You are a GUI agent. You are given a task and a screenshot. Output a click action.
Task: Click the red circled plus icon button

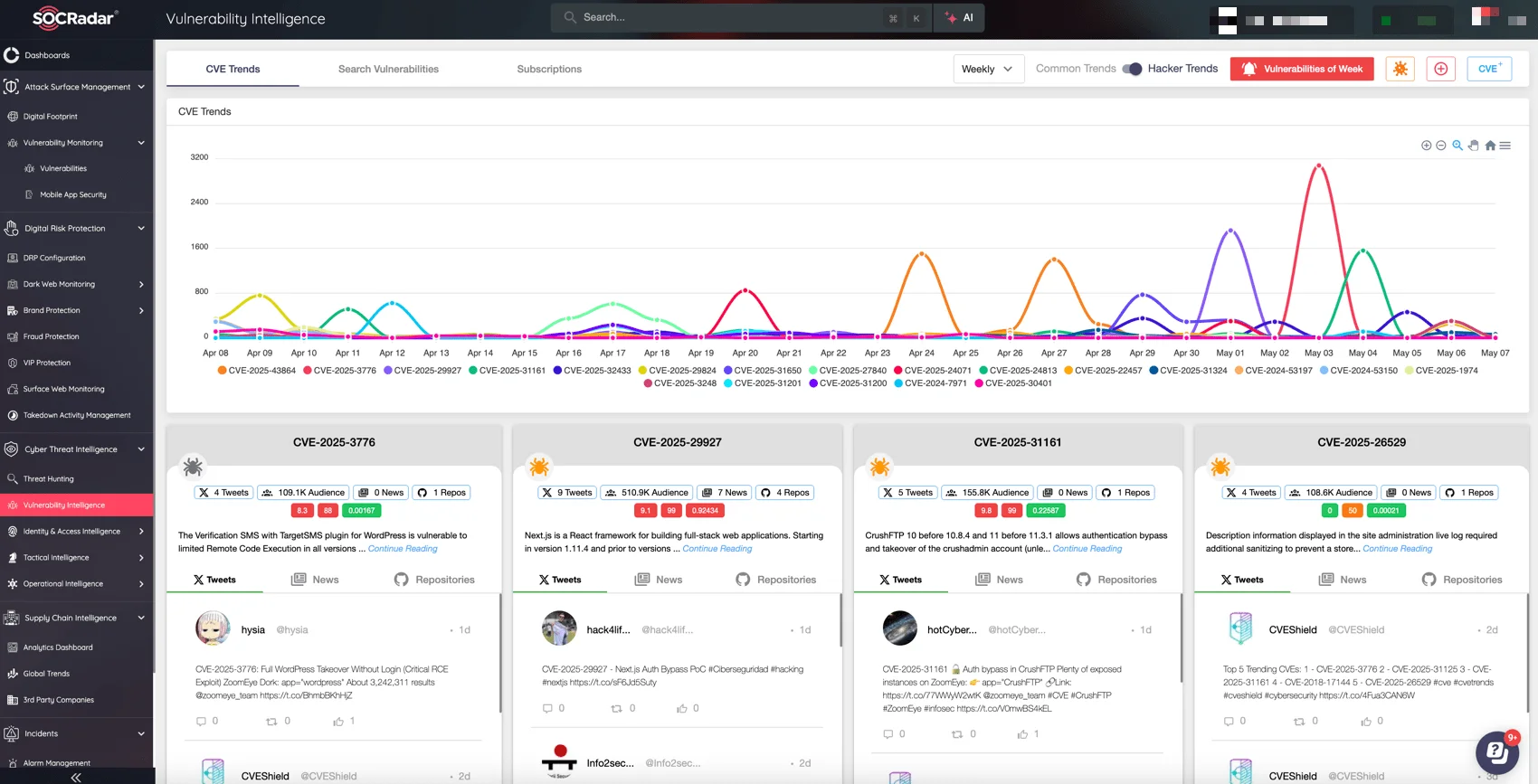click(x=1441, y=69)
